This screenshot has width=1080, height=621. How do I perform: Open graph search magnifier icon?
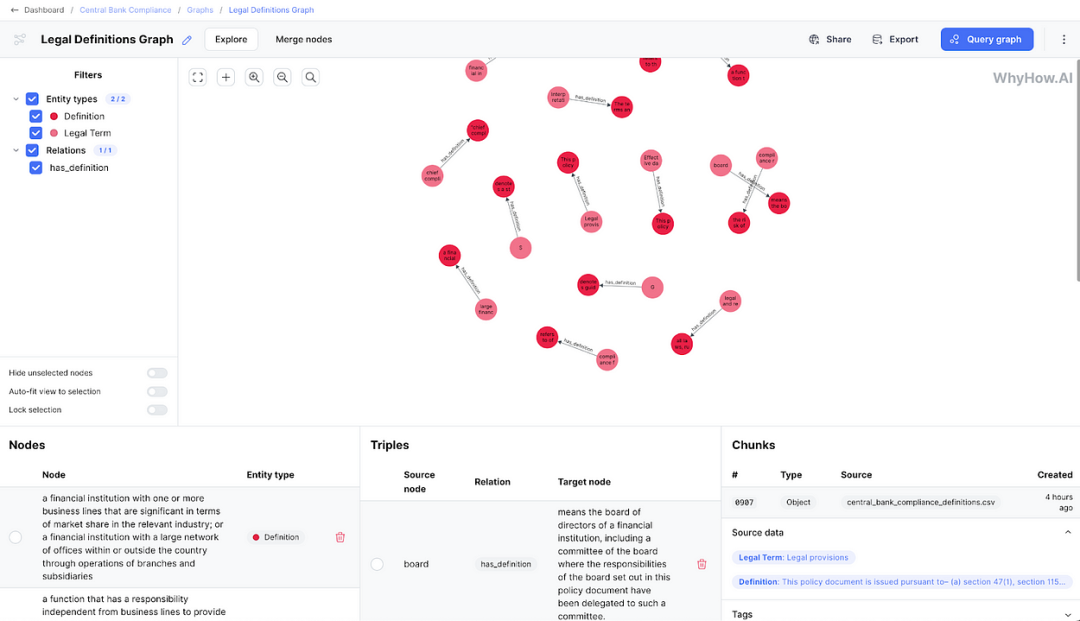(x=311, y=77)
